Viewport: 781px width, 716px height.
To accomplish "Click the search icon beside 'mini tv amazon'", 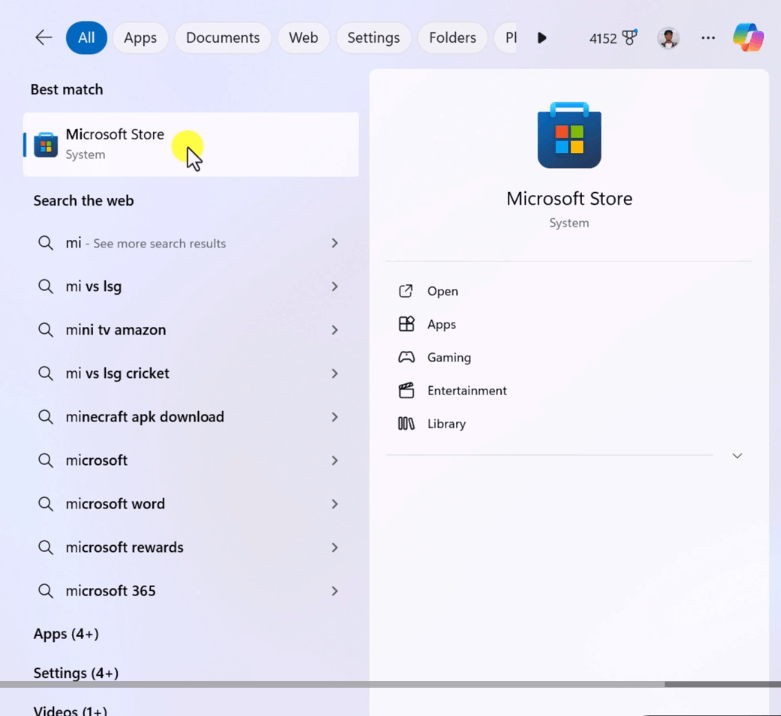I will pos(45,330).
